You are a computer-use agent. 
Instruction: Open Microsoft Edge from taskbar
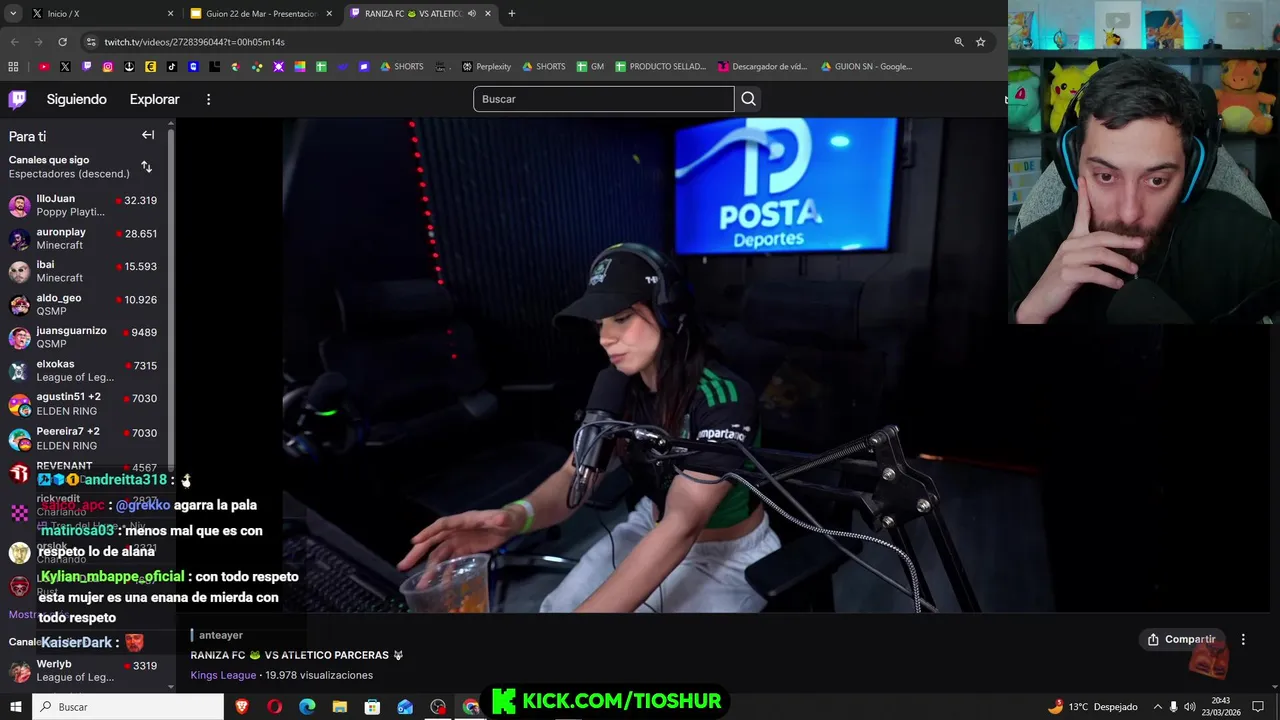pos(307,706)
